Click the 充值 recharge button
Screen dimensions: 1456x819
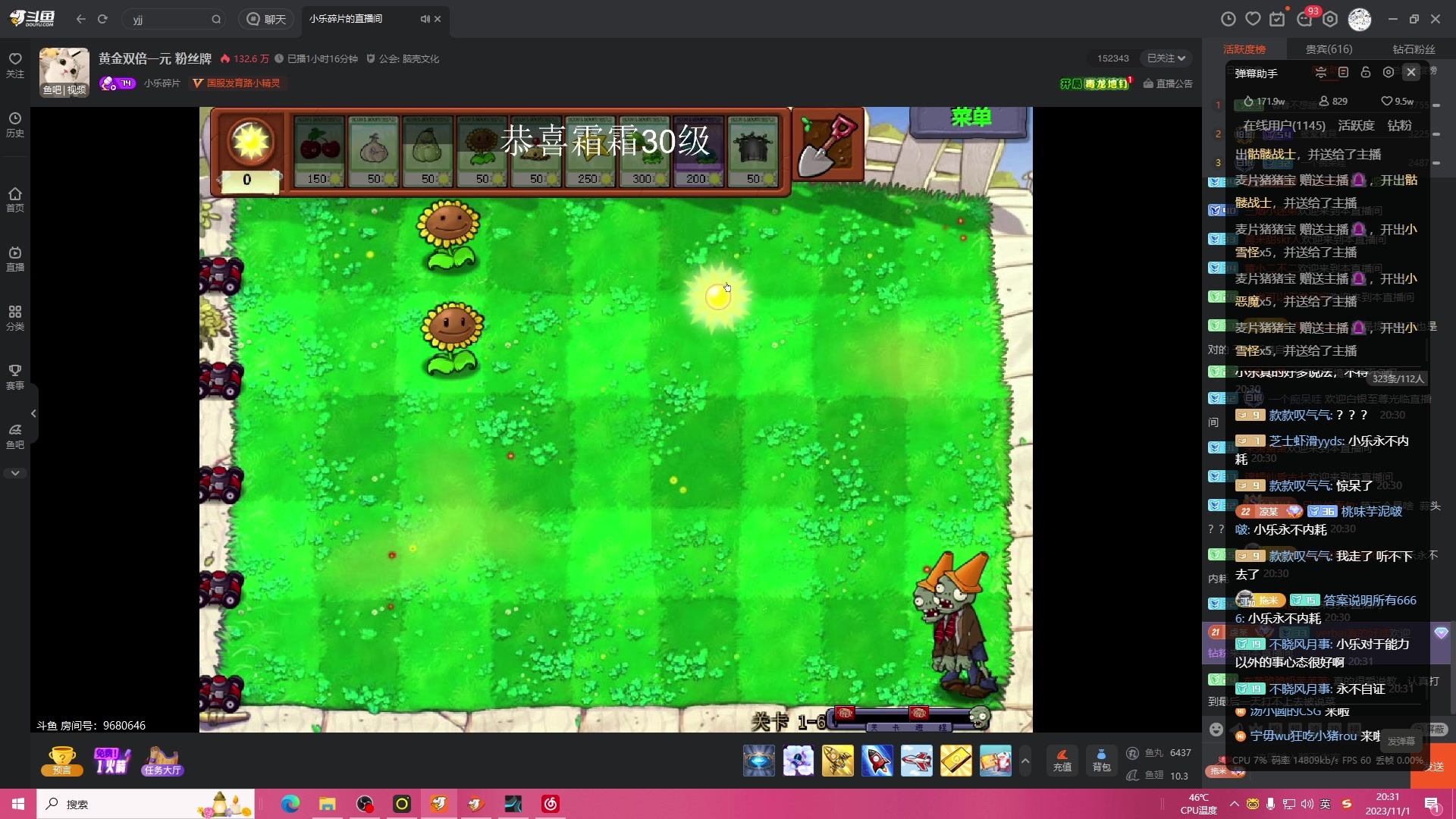1062,761
